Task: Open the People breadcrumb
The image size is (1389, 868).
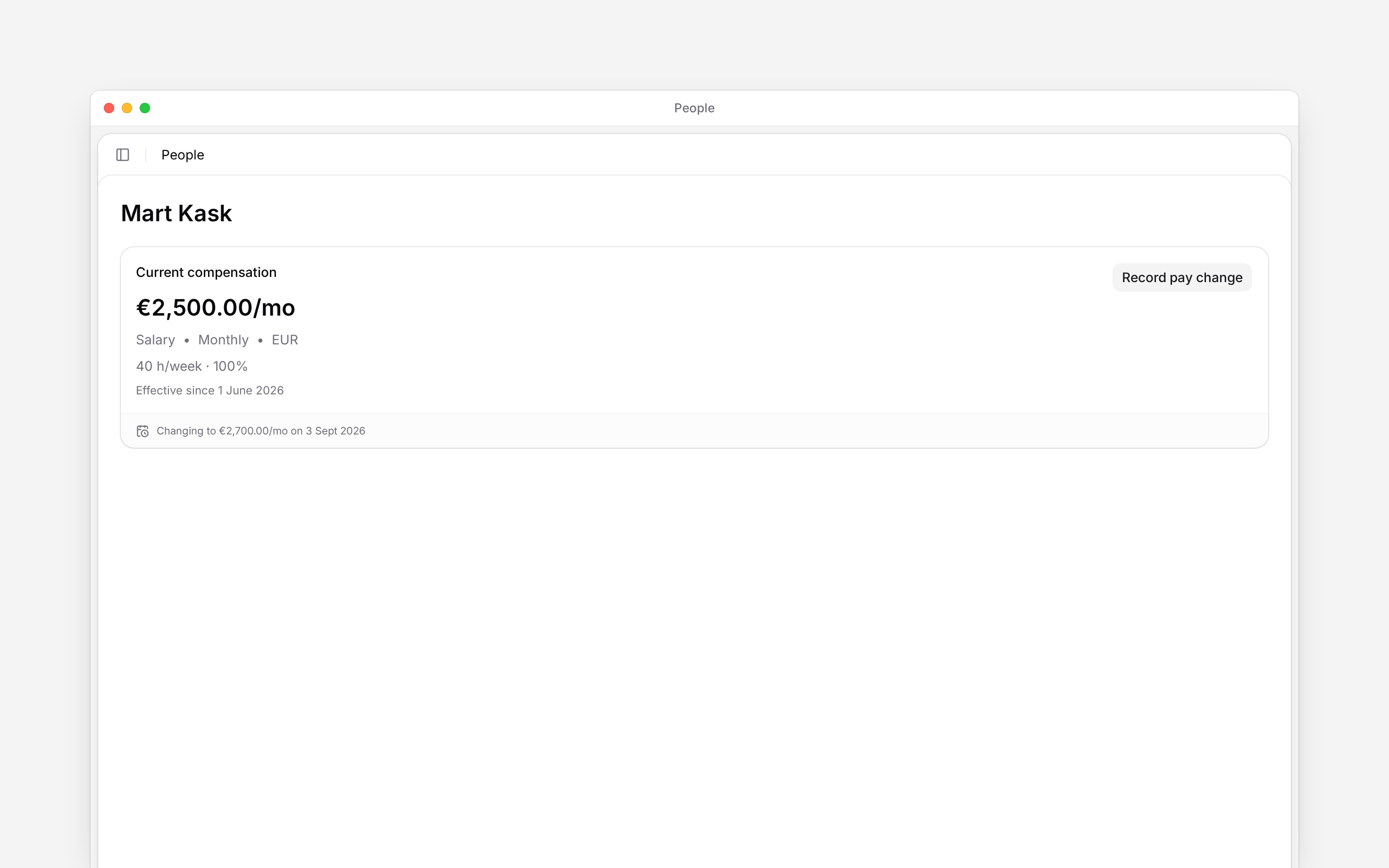Action: coord(183,155)
